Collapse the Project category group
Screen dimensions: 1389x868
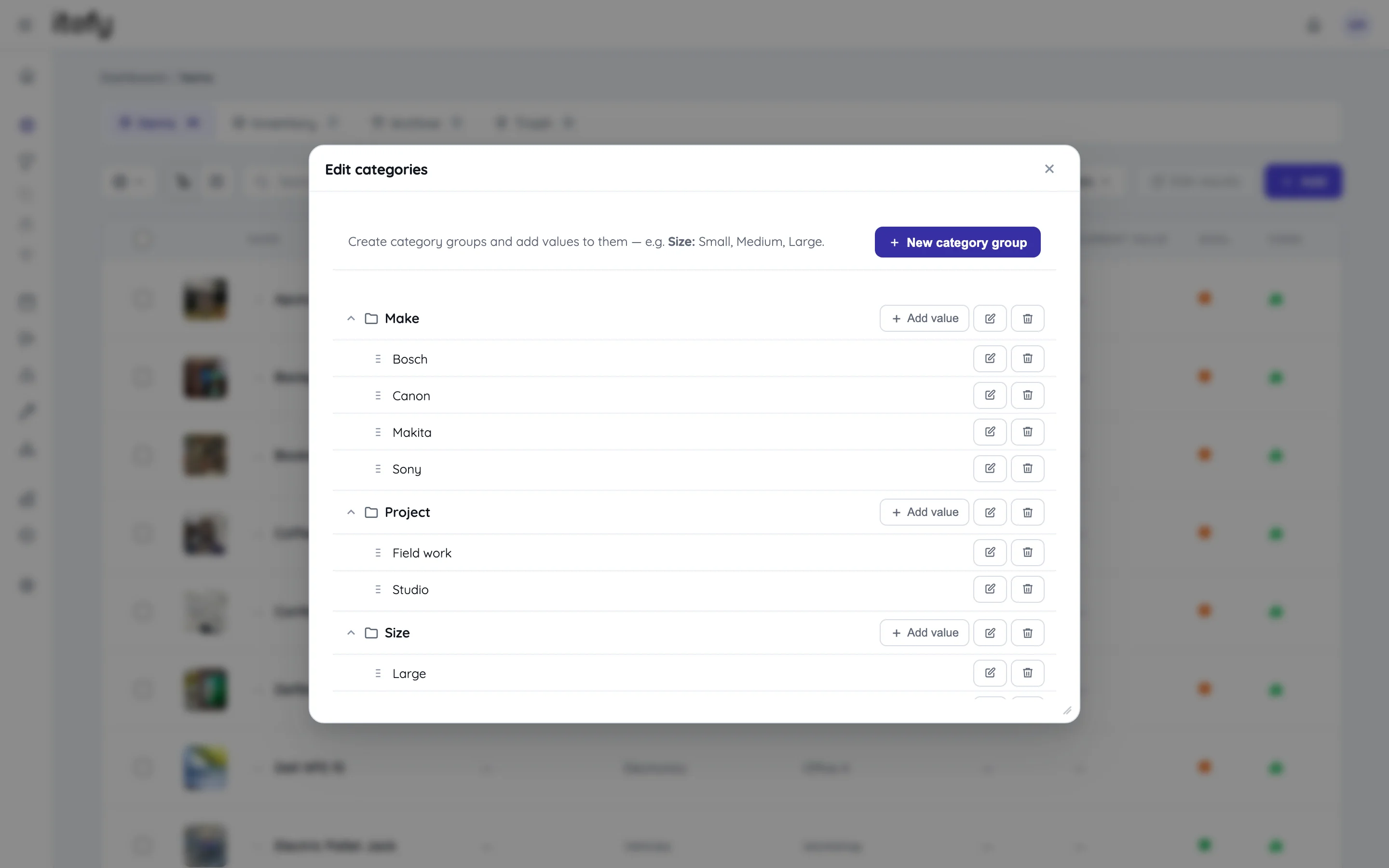351,512
